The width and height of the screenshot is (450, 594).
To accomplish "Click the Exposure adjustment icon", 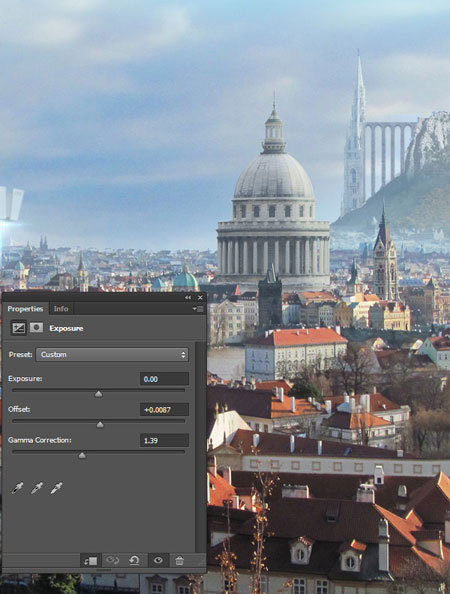I will (x=18, y=328).
